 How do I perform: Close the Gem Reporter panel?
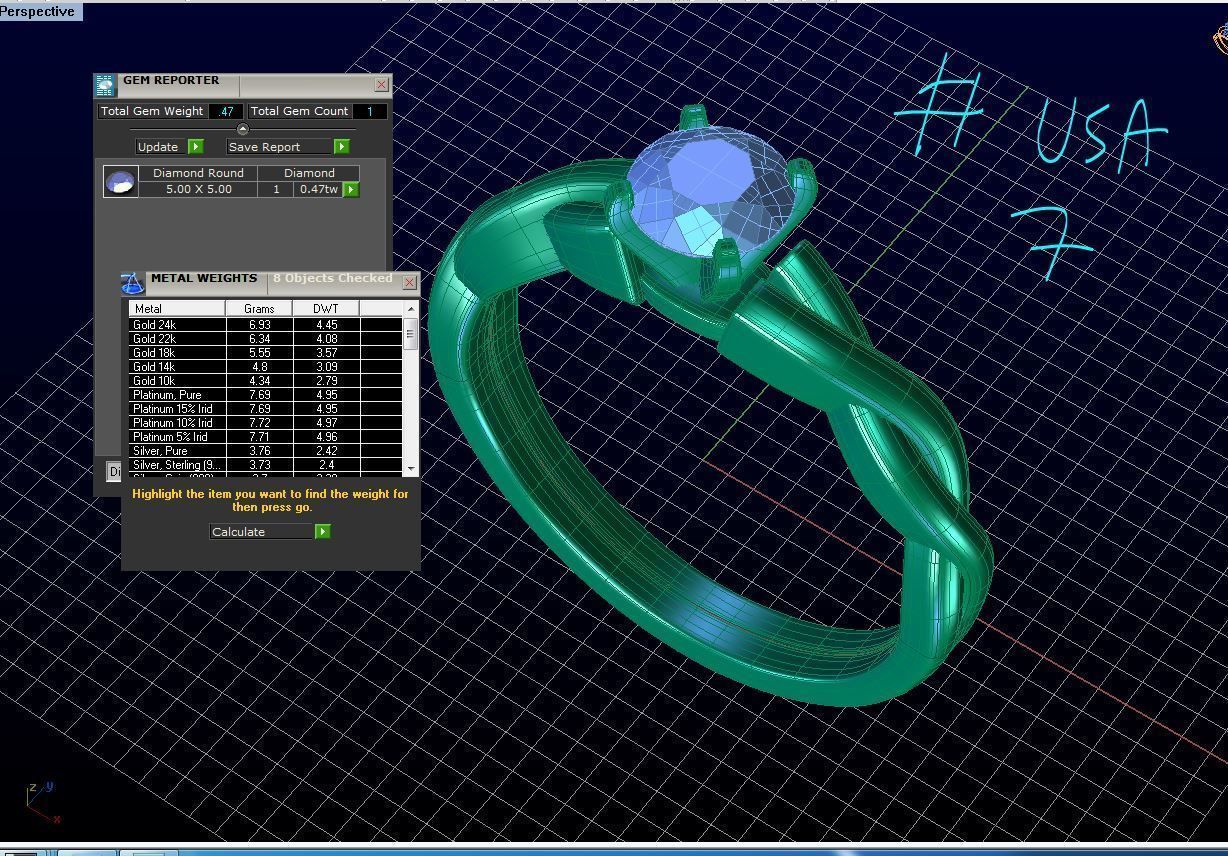(x=381, y=85)
